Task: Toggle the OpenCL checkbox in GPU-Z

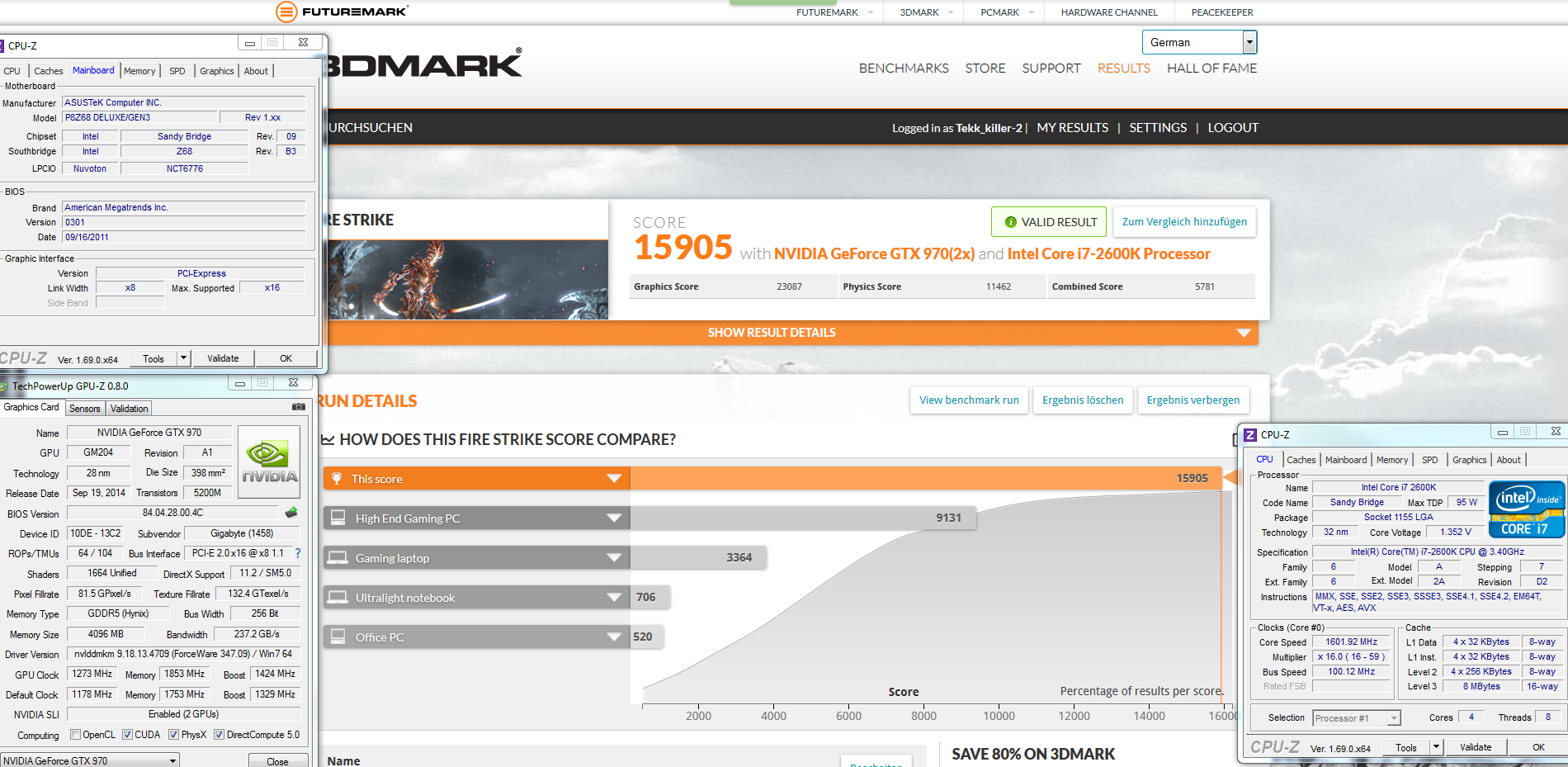Action: (75, 735)
